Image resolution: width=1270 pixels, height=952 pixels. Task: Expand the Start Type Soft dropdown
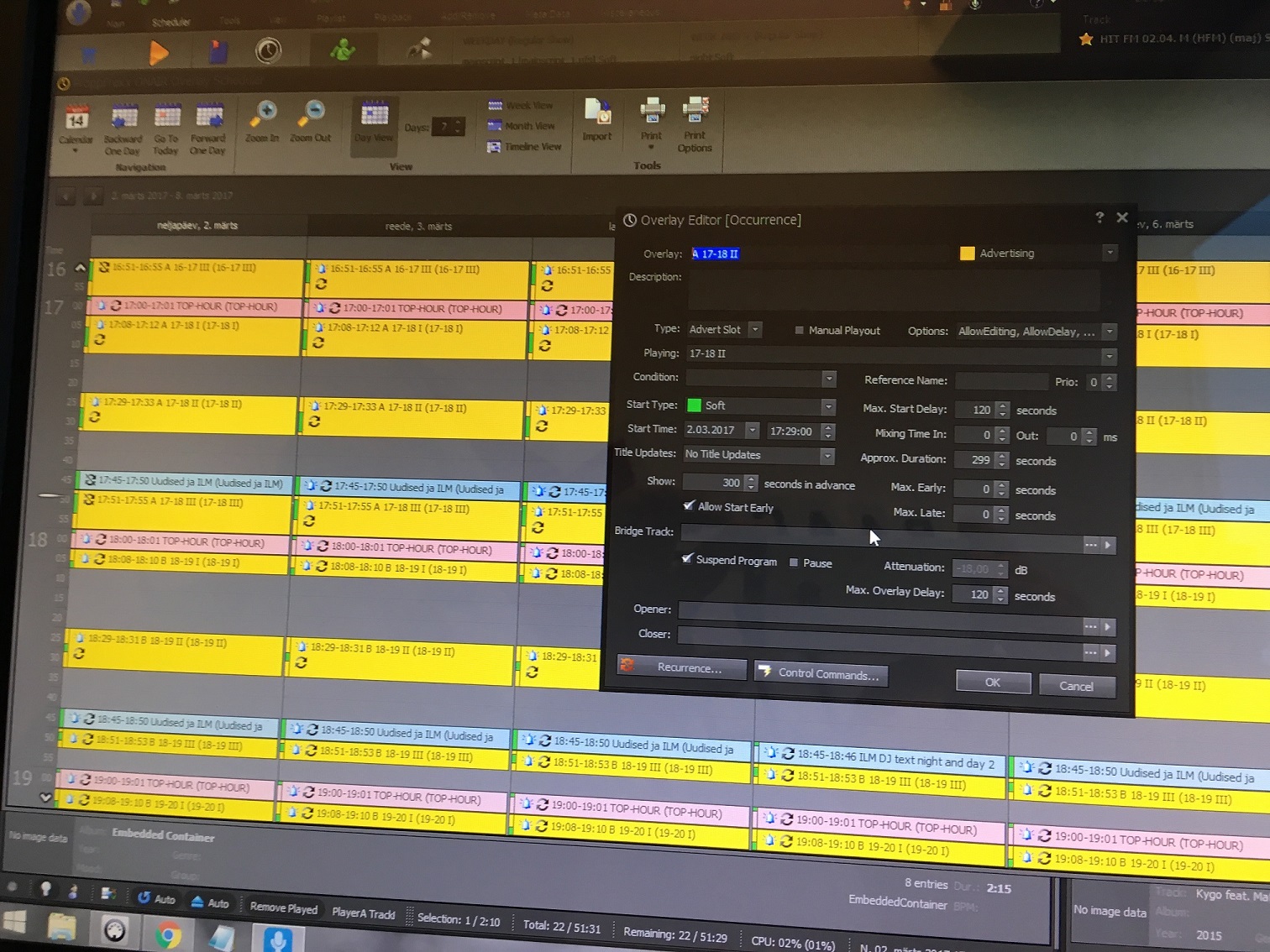(828, 406)
